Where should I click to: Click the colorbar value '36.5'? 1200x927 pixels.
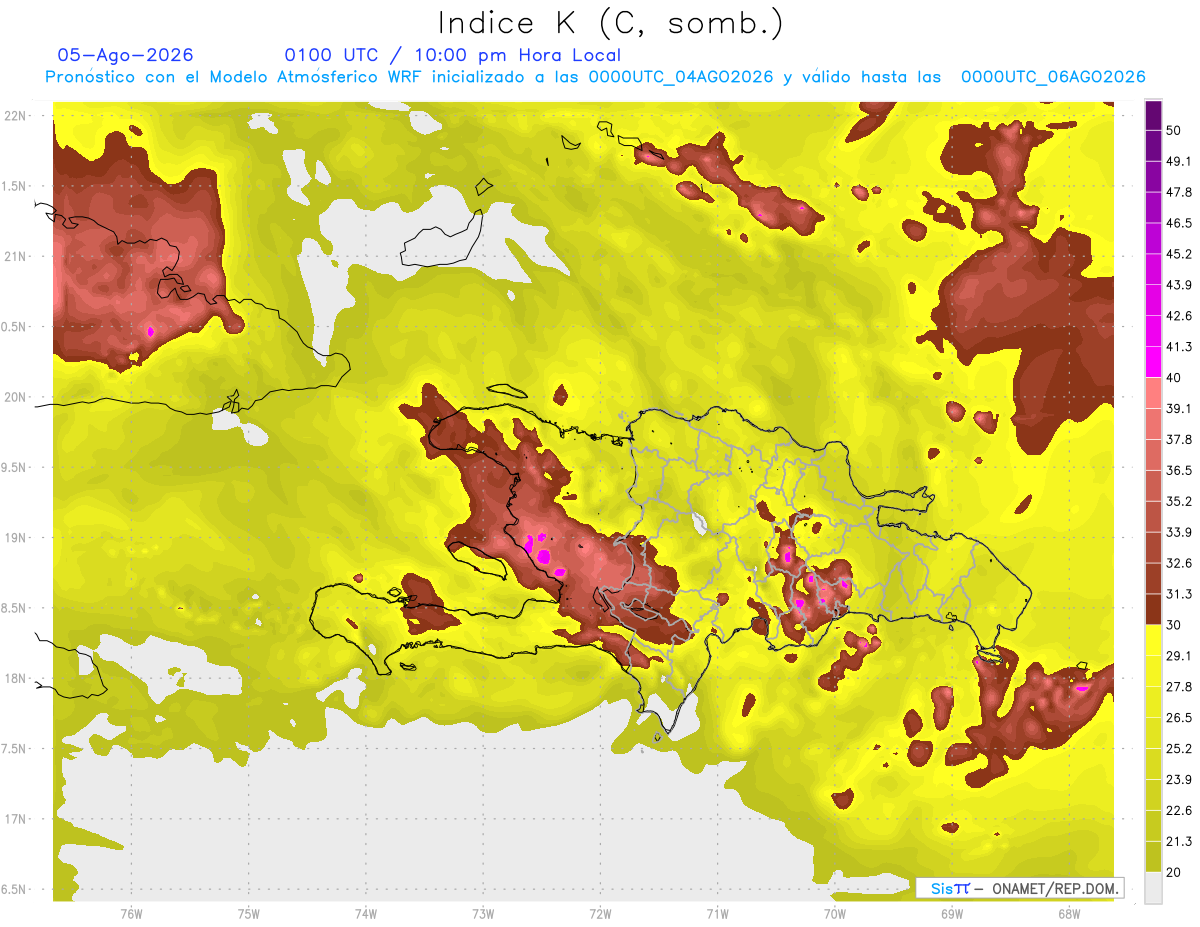coord(1178,470)
